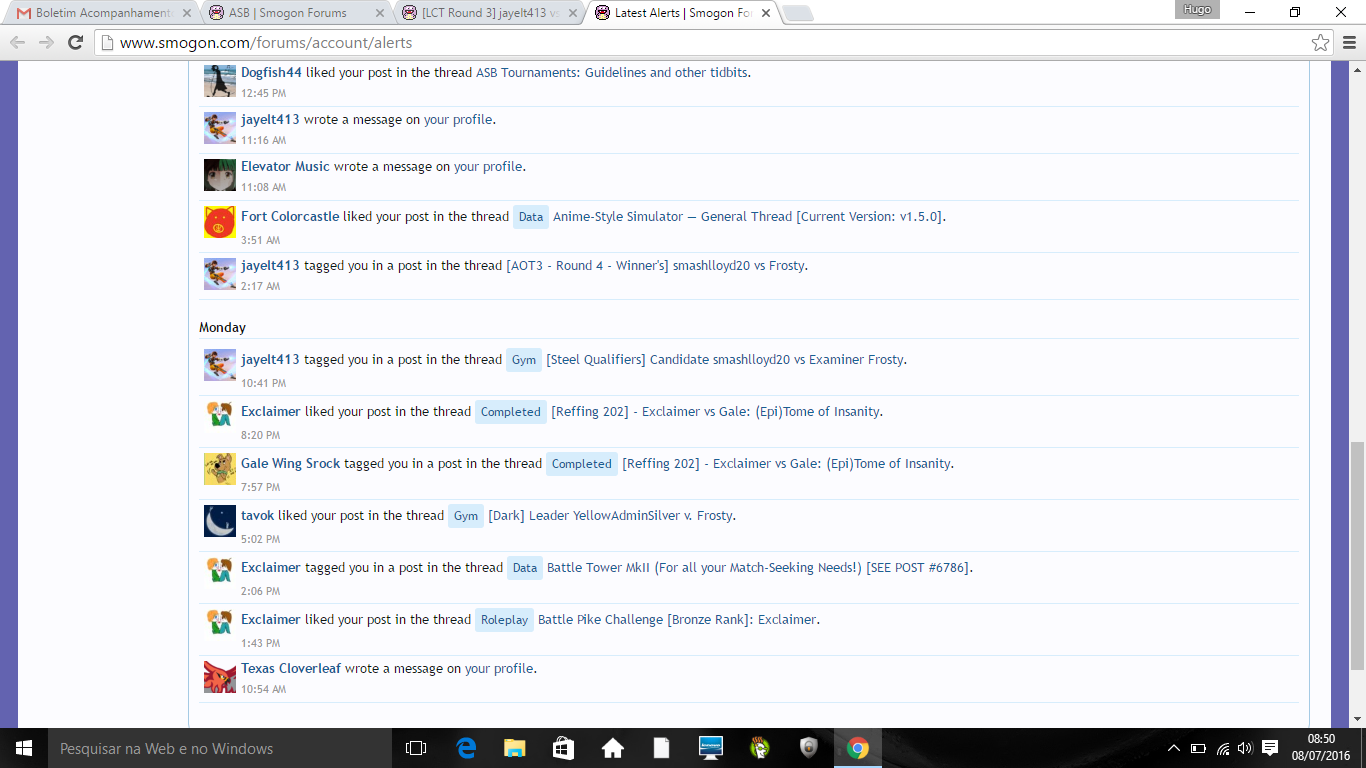Open Microsoft Edge from the taskbar
Image resolution: width=1366 pixels, height=768 pixels.
pyautogui.click(x=466, y=748)
